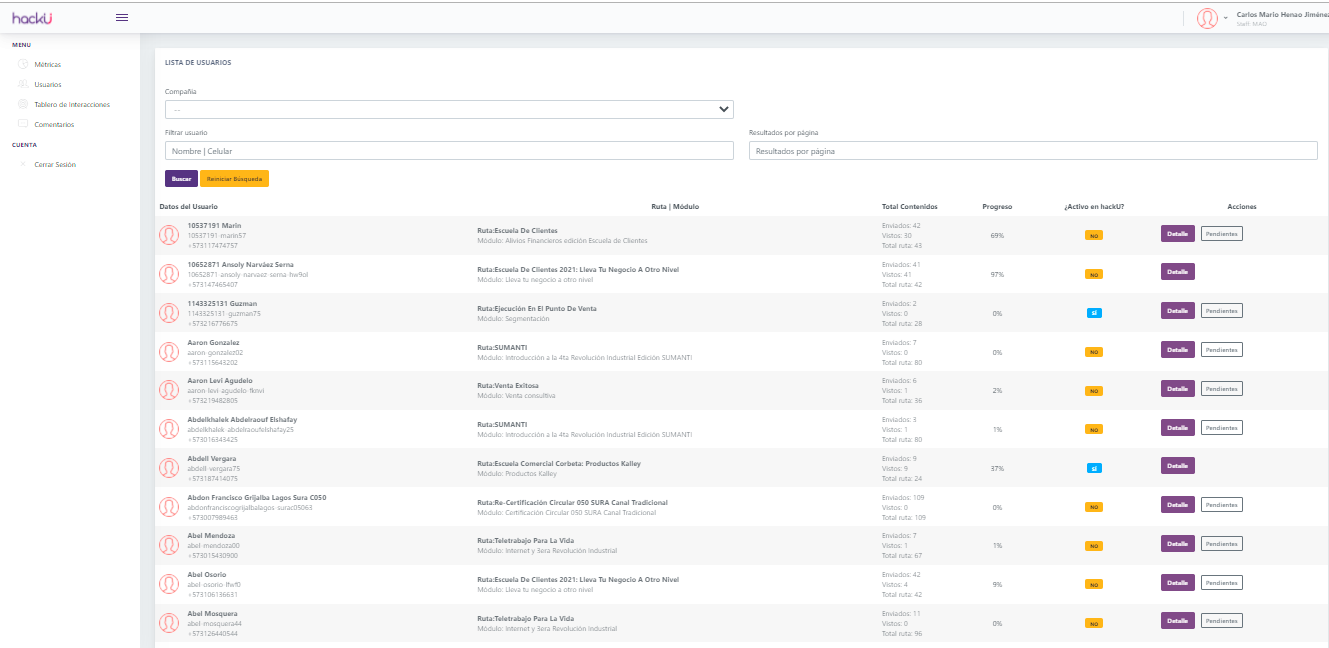Open Pendientes for 1143325131 Guzman
Image resolution: width=1329 pixels, height=648 pixels.
click(x=1222, y=311)
